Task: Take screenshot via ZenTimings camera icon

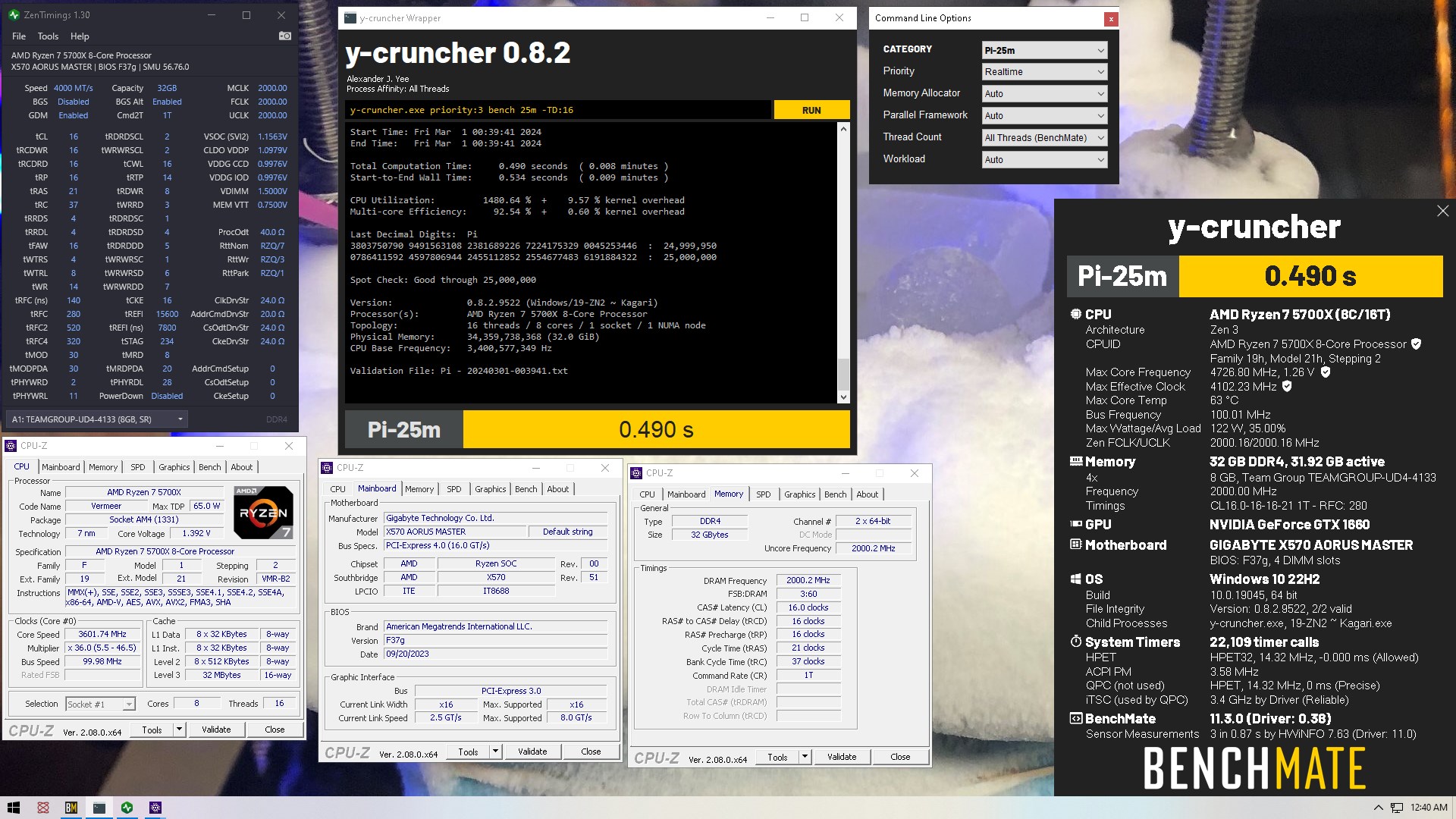Action: pyautogui.click(x=285, y=36)
